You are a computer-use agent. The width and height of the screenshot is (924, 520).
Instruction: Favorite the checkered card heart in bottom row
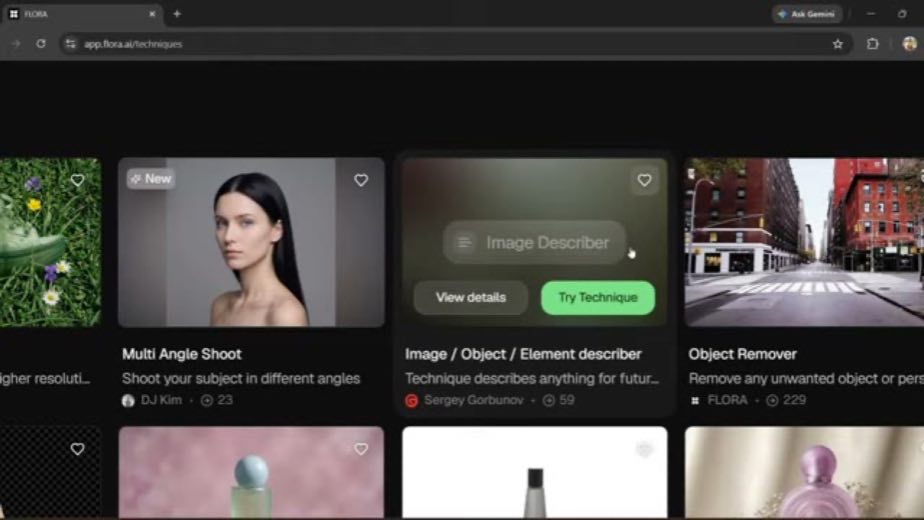(x=77, y=449)
